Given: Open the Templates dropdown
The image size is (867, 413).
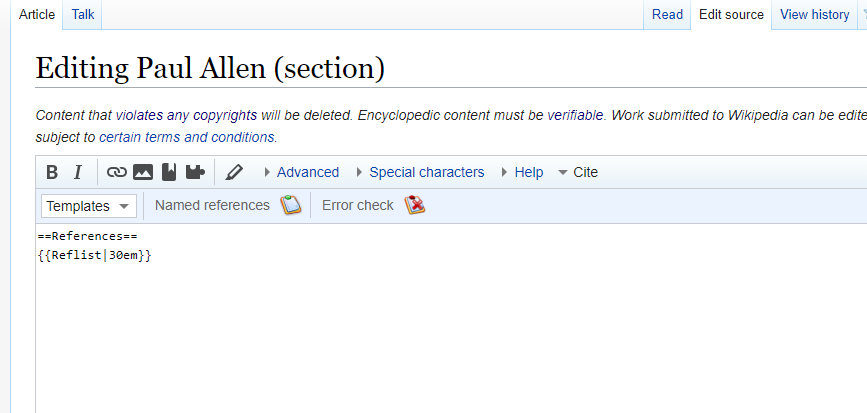Looking at the screenshot, I should [89, 206].
